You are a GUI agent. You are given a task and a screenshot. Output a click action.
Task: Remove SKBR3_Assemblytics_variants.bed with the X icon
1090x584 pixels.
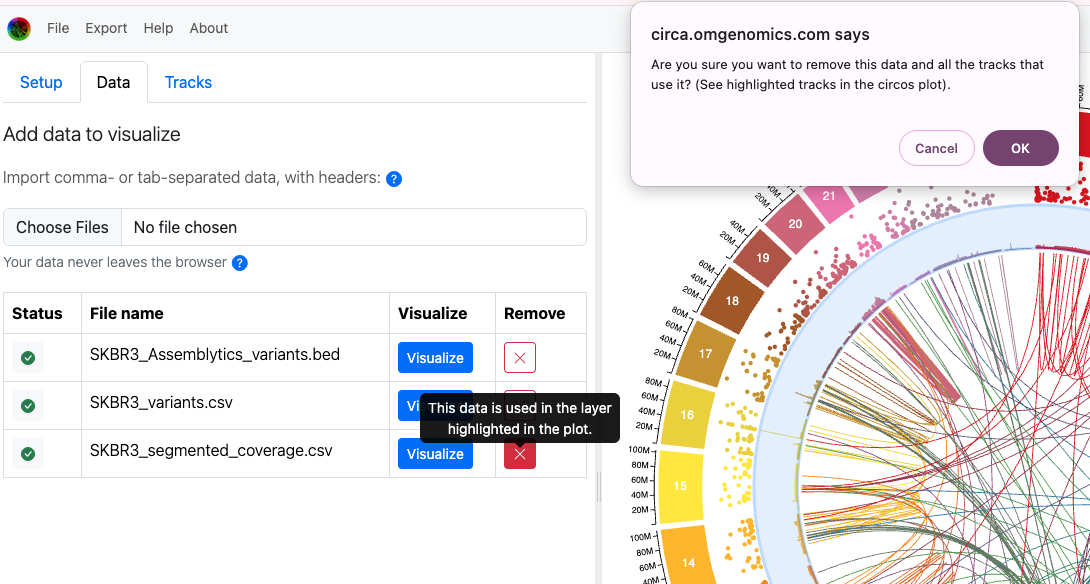coord(520,358)
